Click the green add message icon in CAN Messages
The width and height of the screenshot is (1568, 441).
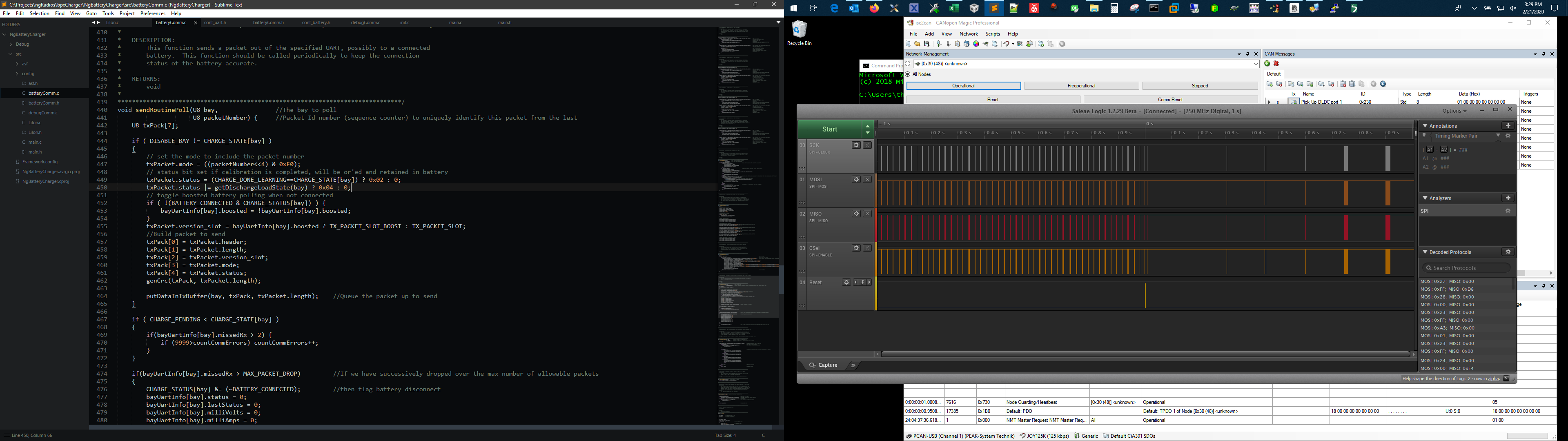click(x=1267, y=63)
